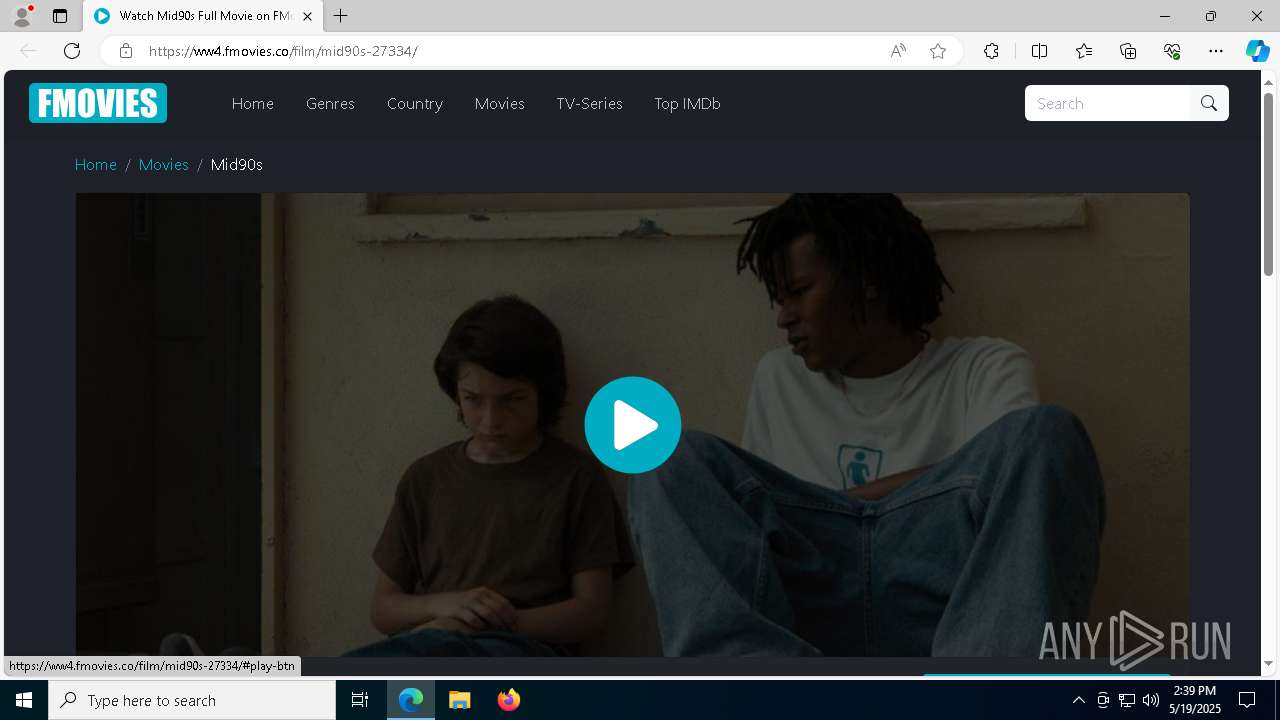Image resolution: width=1280 pixels, height=720 pixels.
Task: Open Task View on taskbar
Action: [x=360, y=700]
